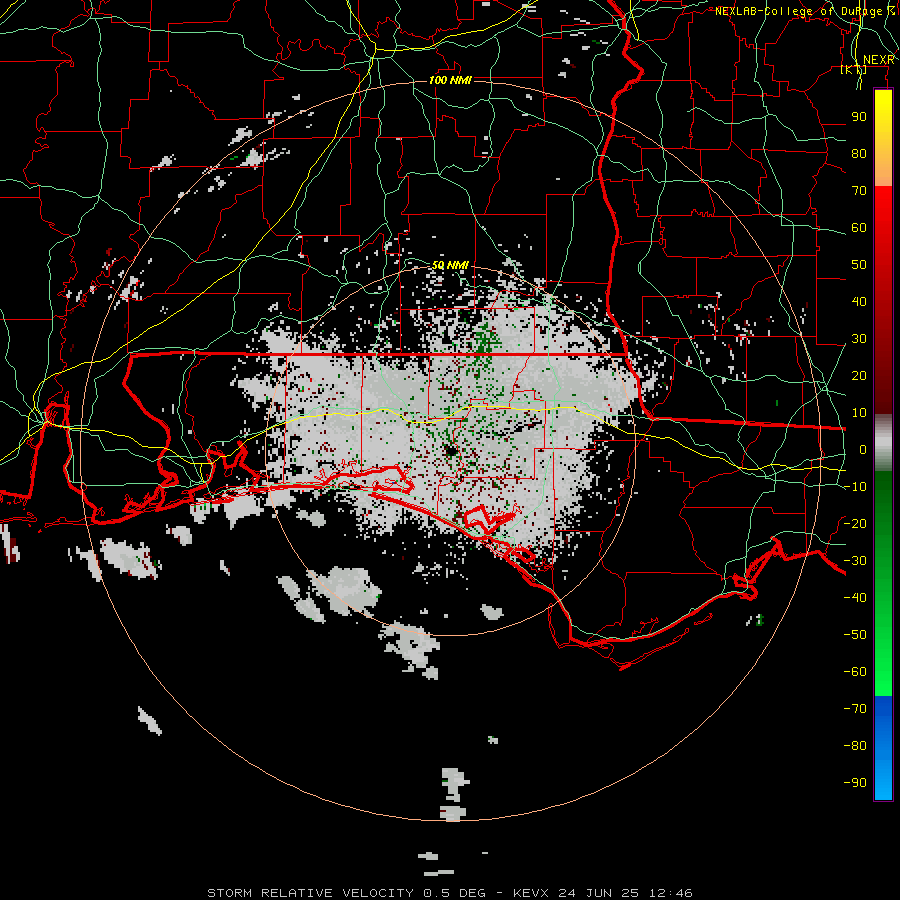Select the -70 label on velocity scale
The image size is (900, 900).
coord(855,709)
